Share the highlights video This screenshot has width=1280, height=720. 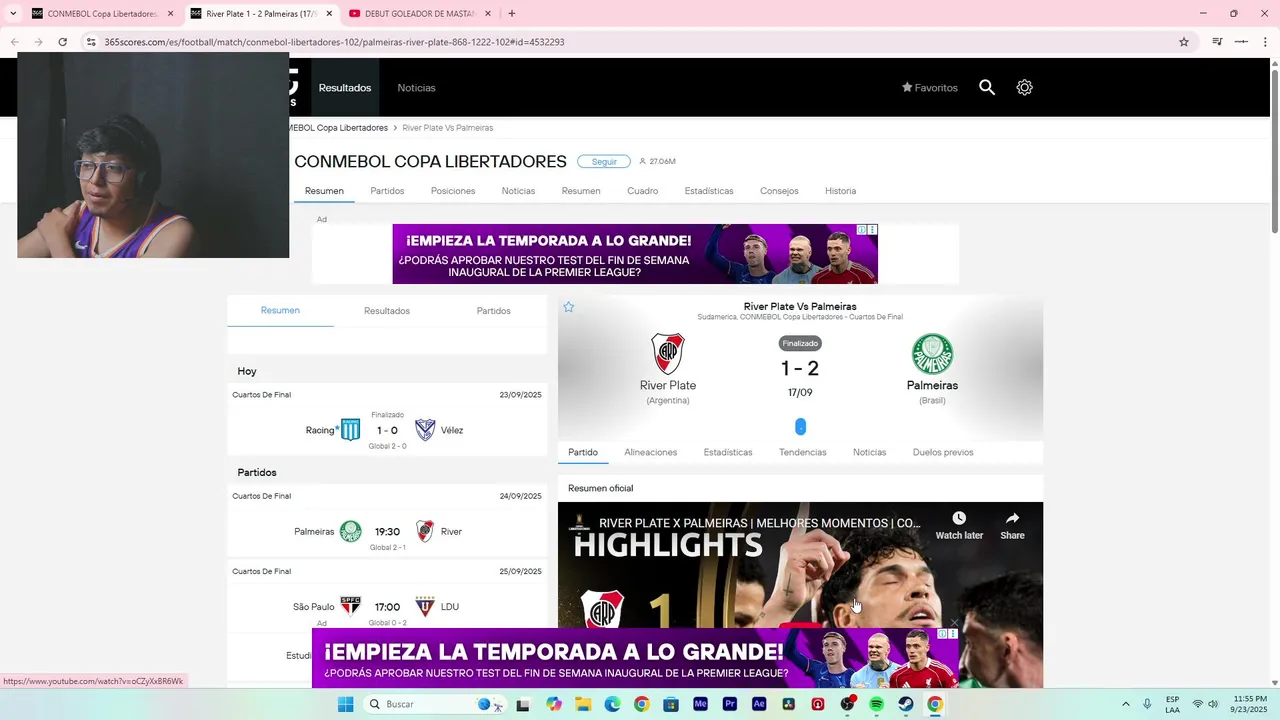tap(1012, 525)
